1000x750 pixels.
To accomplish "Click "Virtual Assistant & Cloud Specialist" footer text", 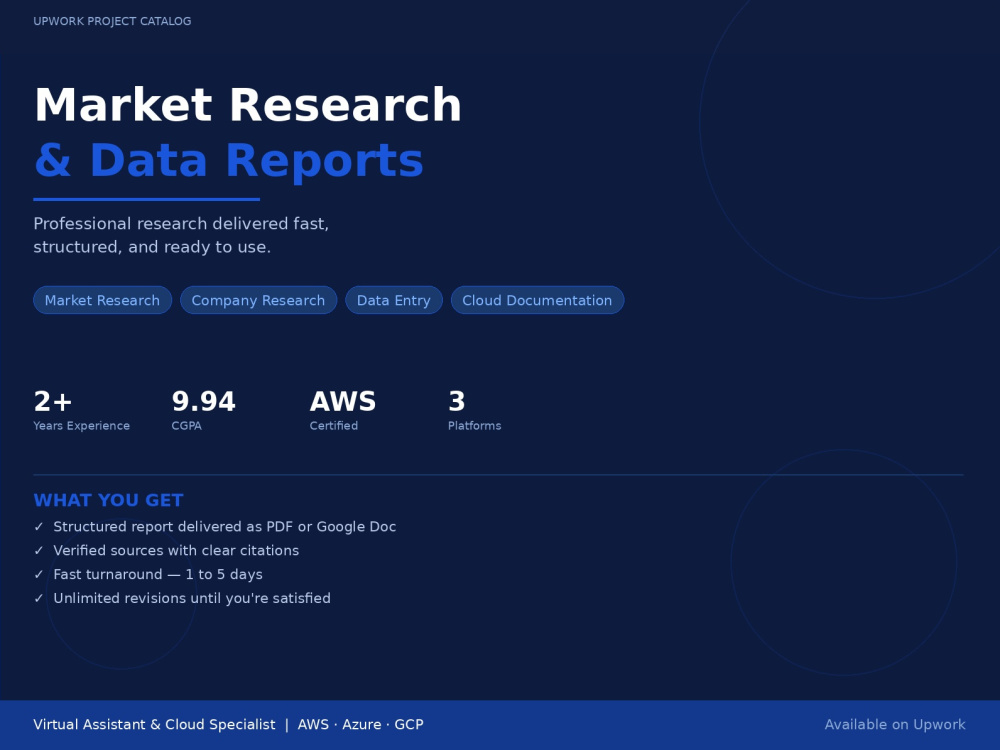I will (x=154, y=724).
